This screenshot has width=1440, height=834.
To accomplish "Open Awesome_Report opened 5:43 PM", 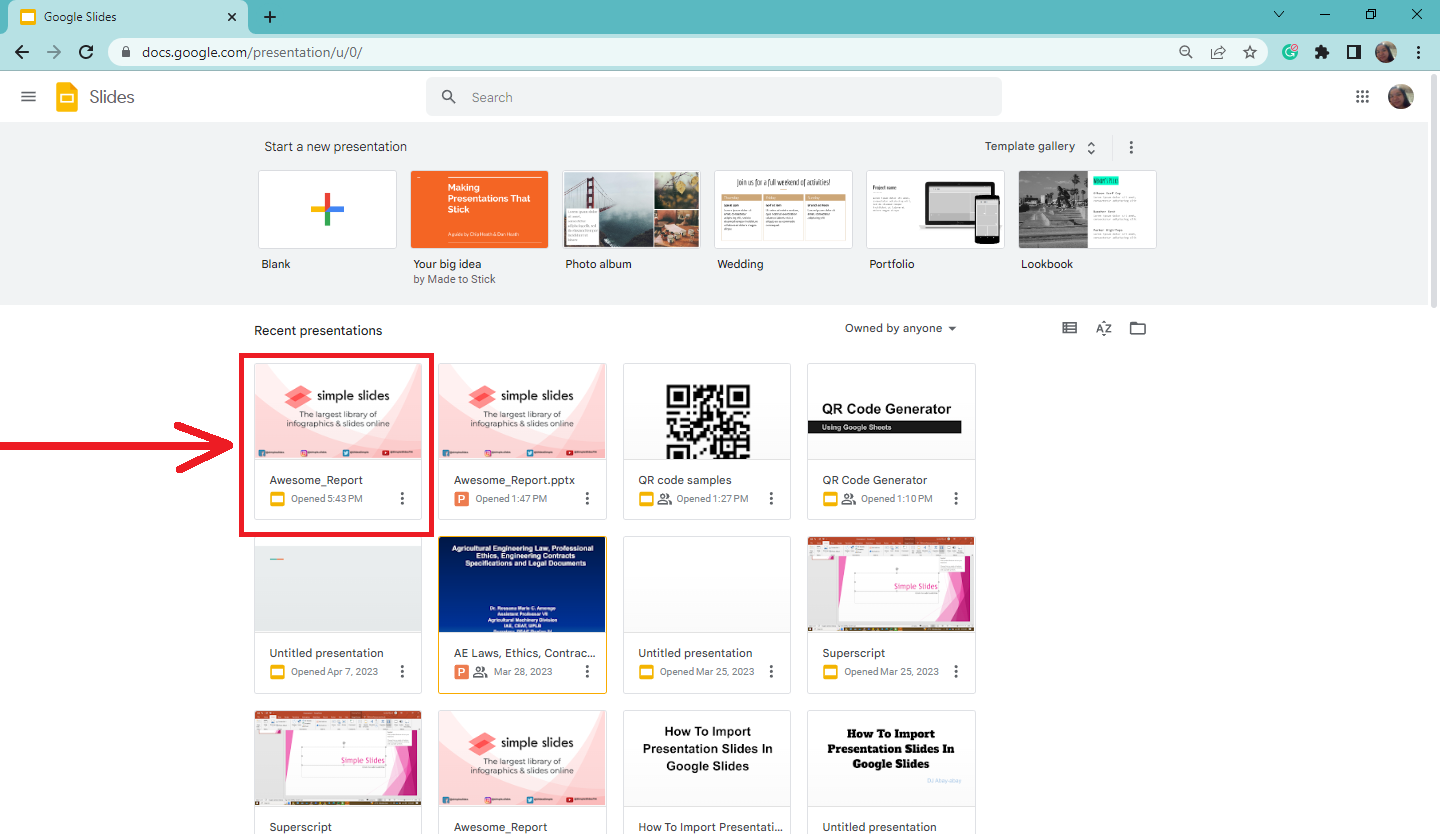I will coord(338,441).
